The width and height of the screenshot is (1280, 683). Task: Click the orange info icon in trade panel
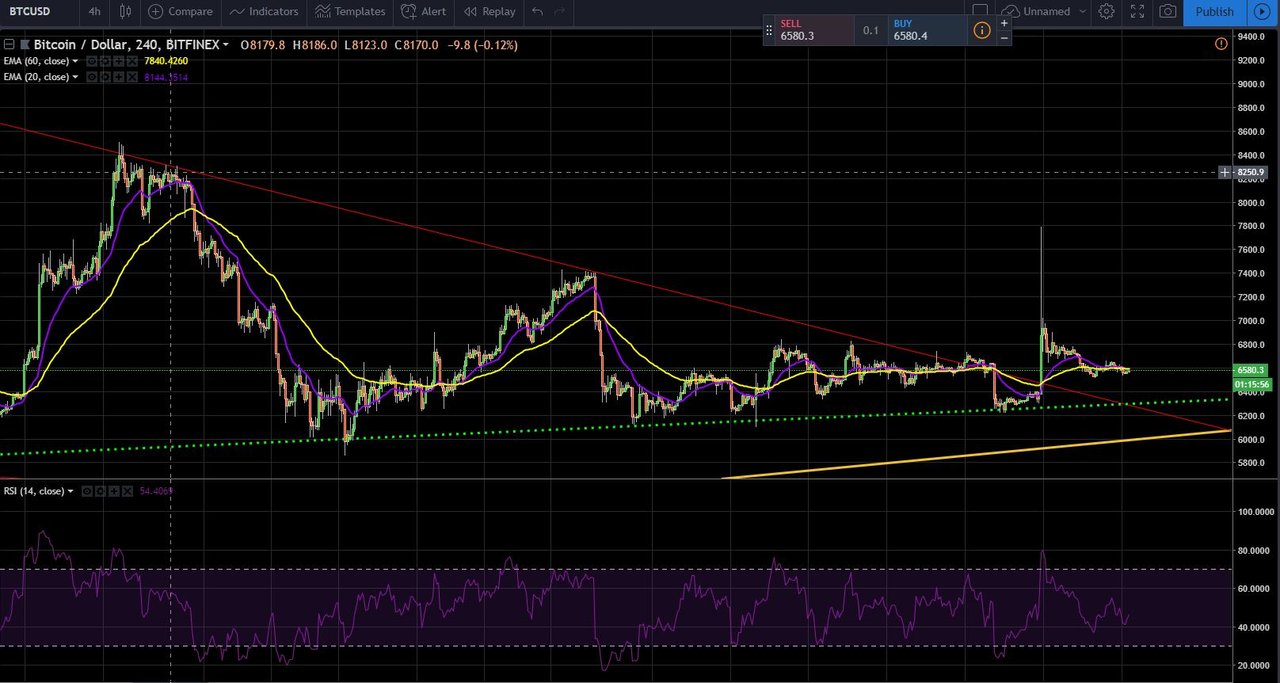coord(982,30)
